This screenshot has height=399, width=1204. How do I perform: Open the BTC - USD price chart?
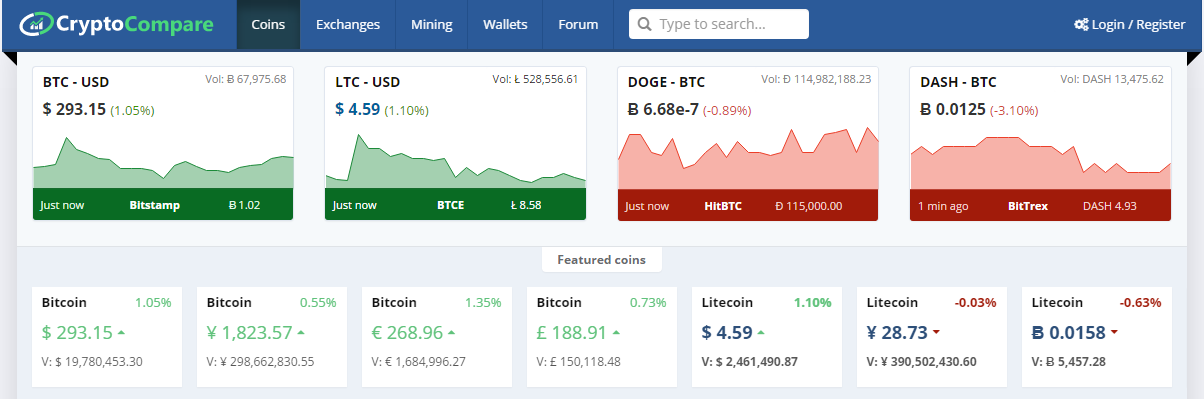[x=163, y=143]
